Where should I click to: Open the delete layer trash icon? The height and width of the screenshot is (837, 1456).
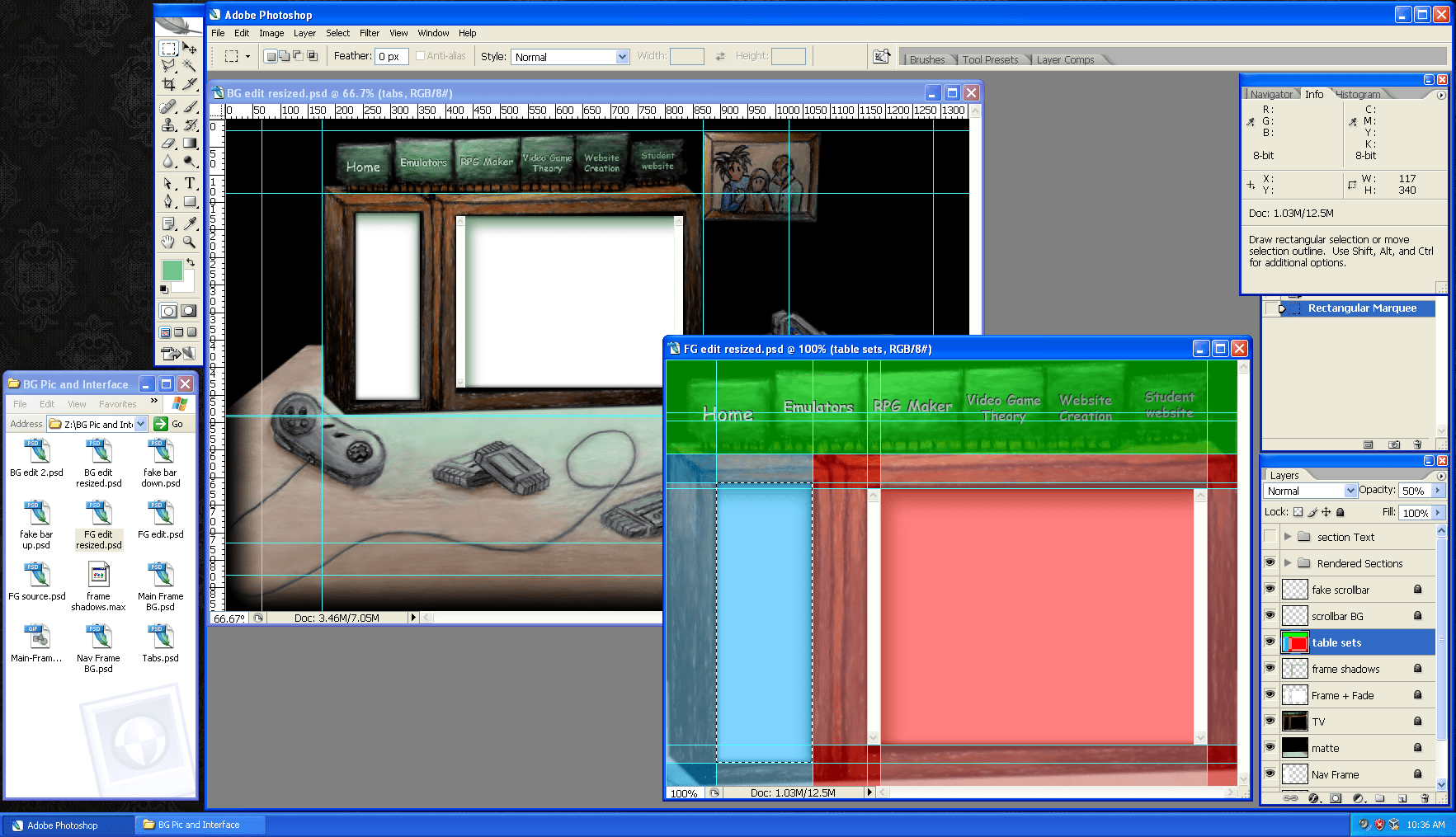click(x=1424, y=797)
